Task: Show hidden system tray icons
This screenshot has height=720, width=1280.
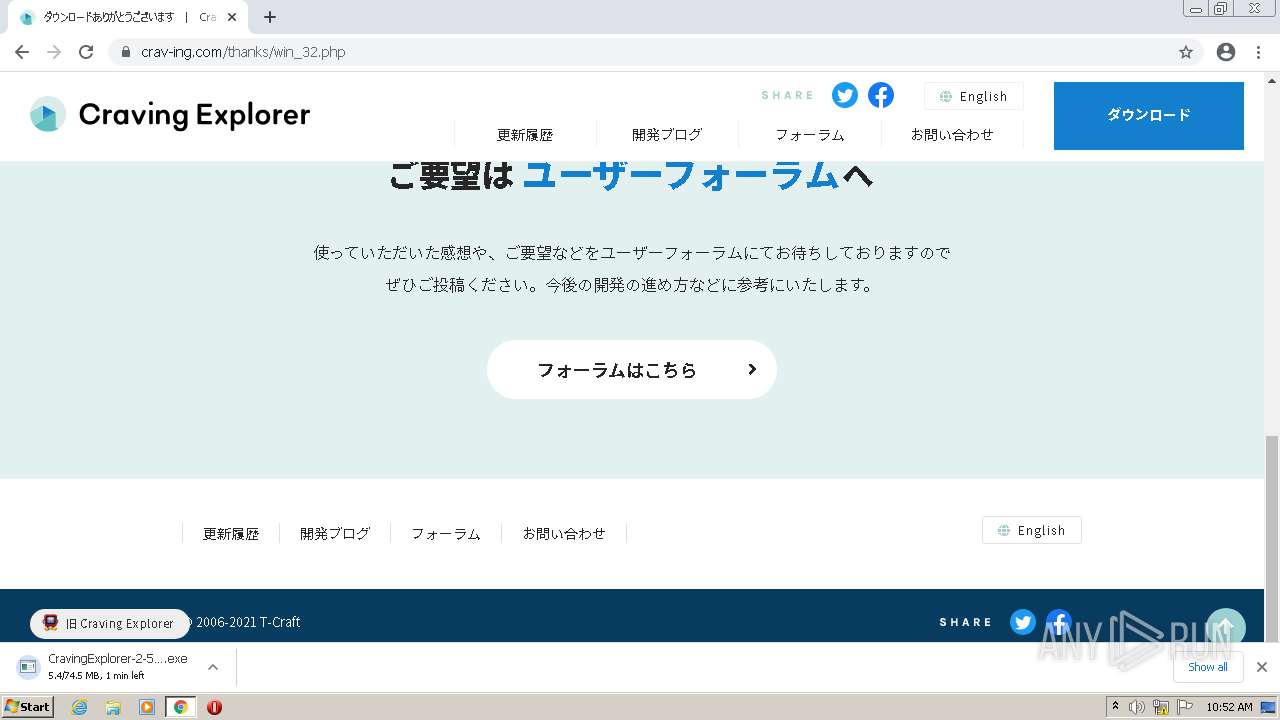Action: click(x=1116, y=707)
